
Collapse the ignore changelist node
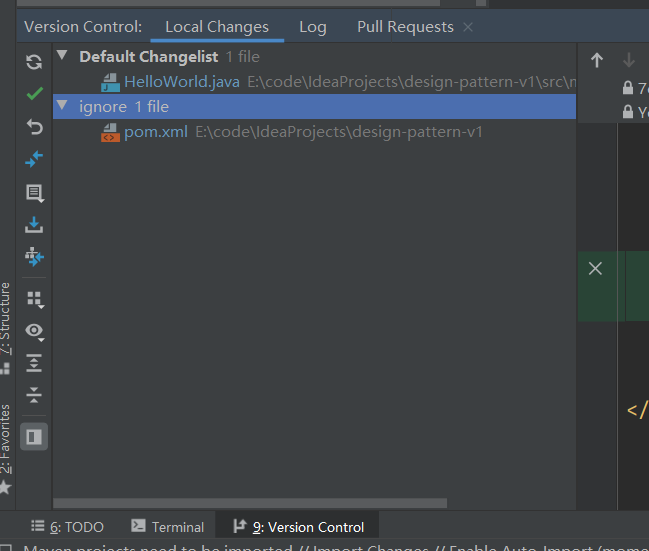(x=62, y=105)
